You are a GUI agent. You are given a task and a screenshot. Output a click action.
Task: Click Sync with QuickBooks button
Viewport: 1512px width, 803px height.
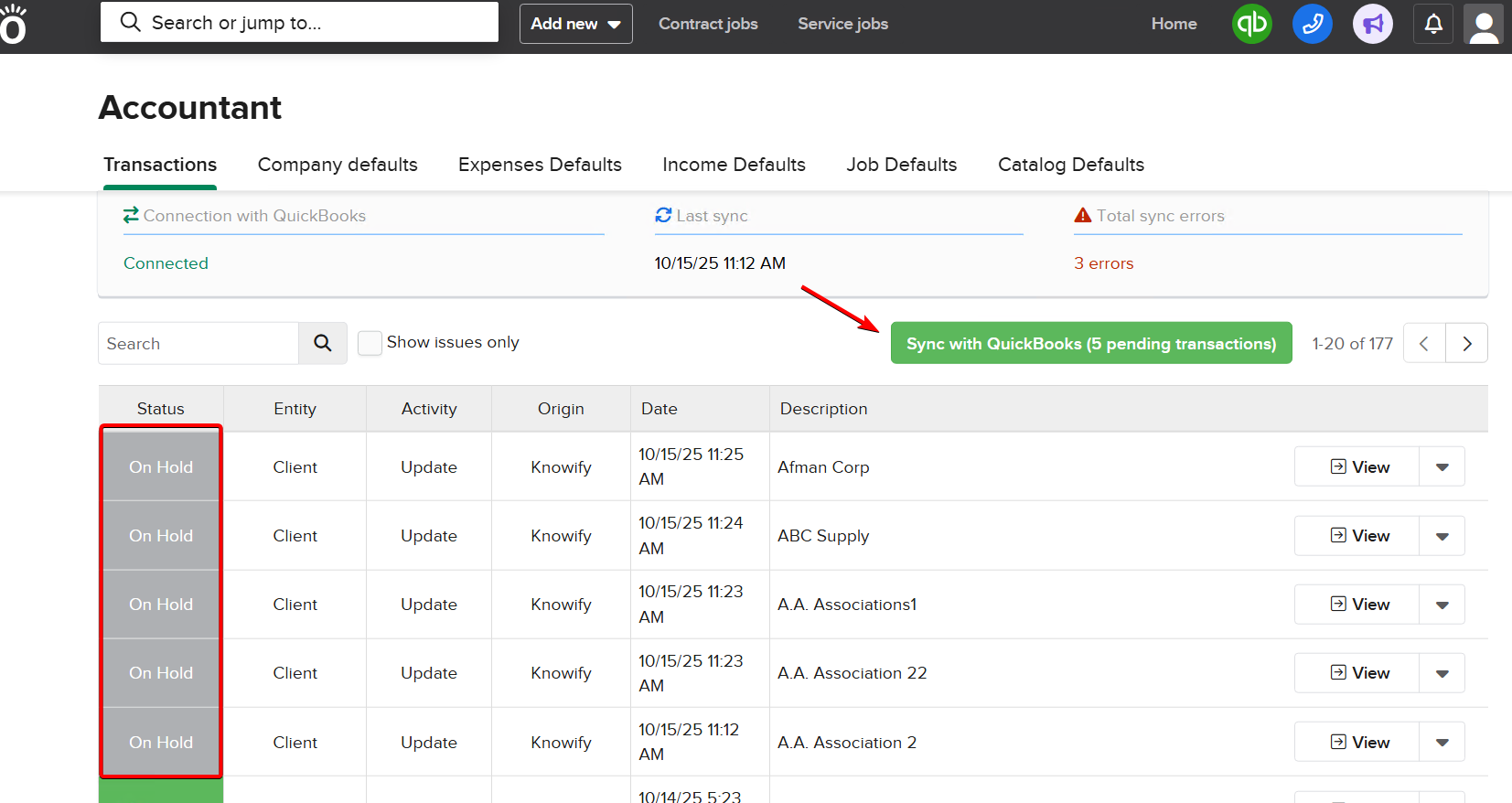(x=1090, y=343)
